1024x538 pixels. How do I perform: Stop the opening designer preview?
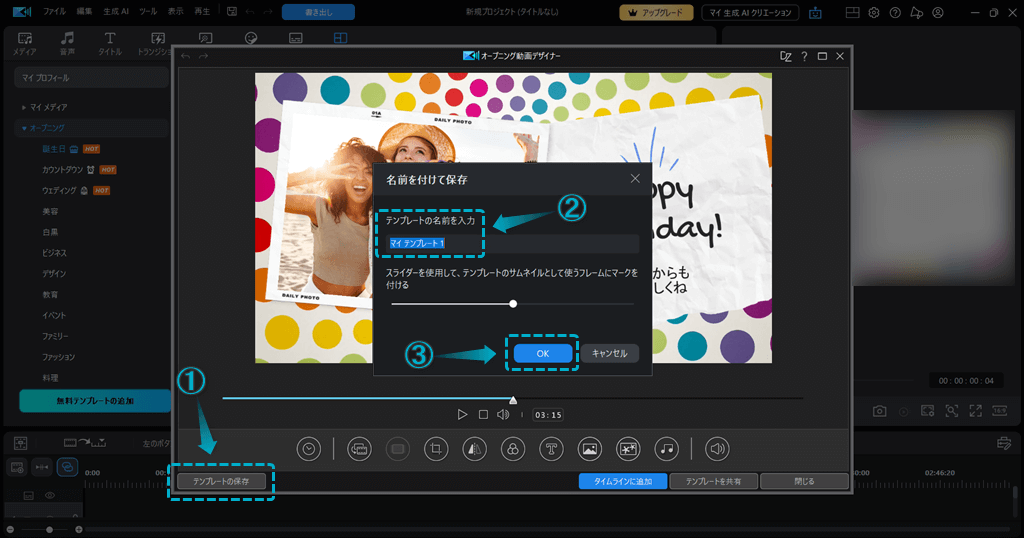tap(483, 415)
